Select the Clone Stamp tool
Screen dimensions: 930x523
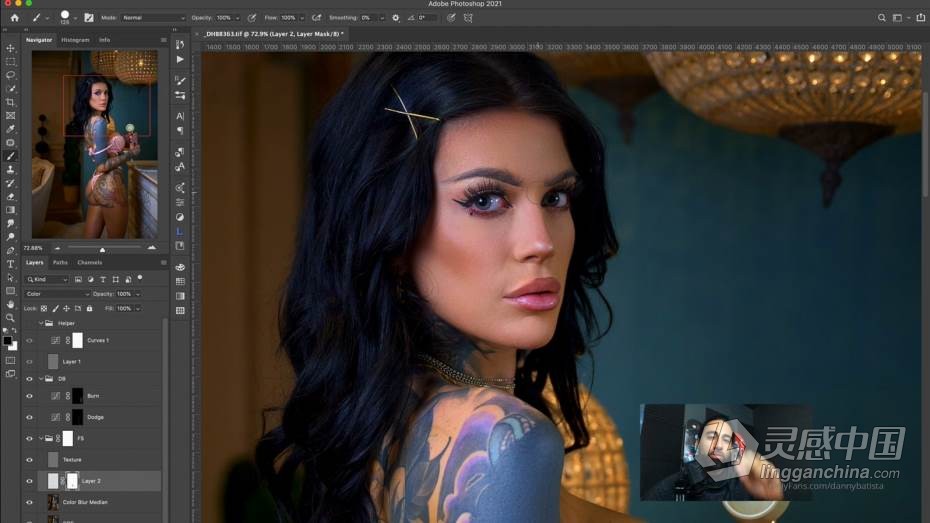(x=11, y=170)
